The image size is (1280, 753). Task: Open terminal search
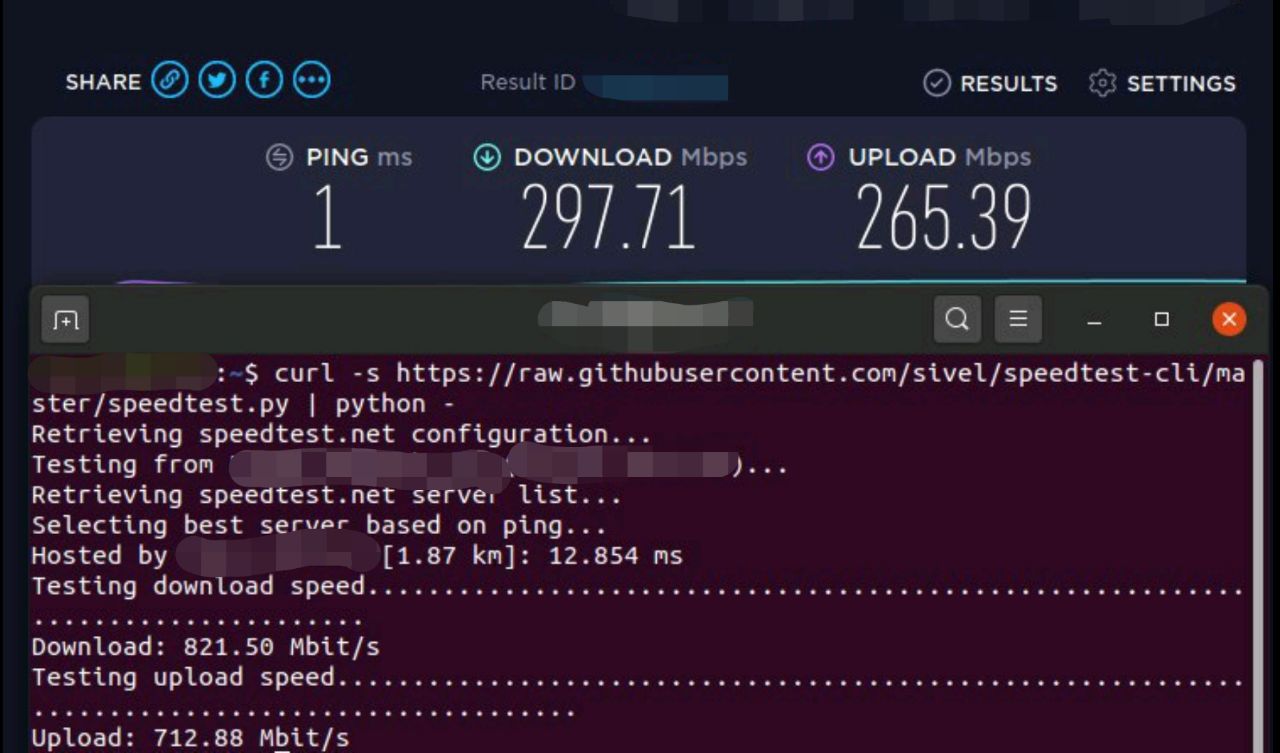957,319
